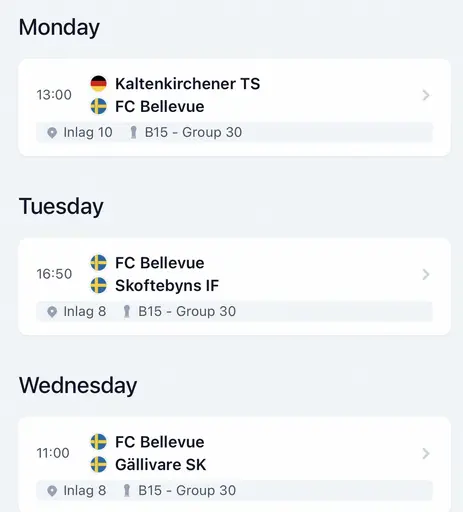The image size is (463, 512).
Task: Click the German flag beside Kaltenkirchener TS
Action: coord(99,84)
